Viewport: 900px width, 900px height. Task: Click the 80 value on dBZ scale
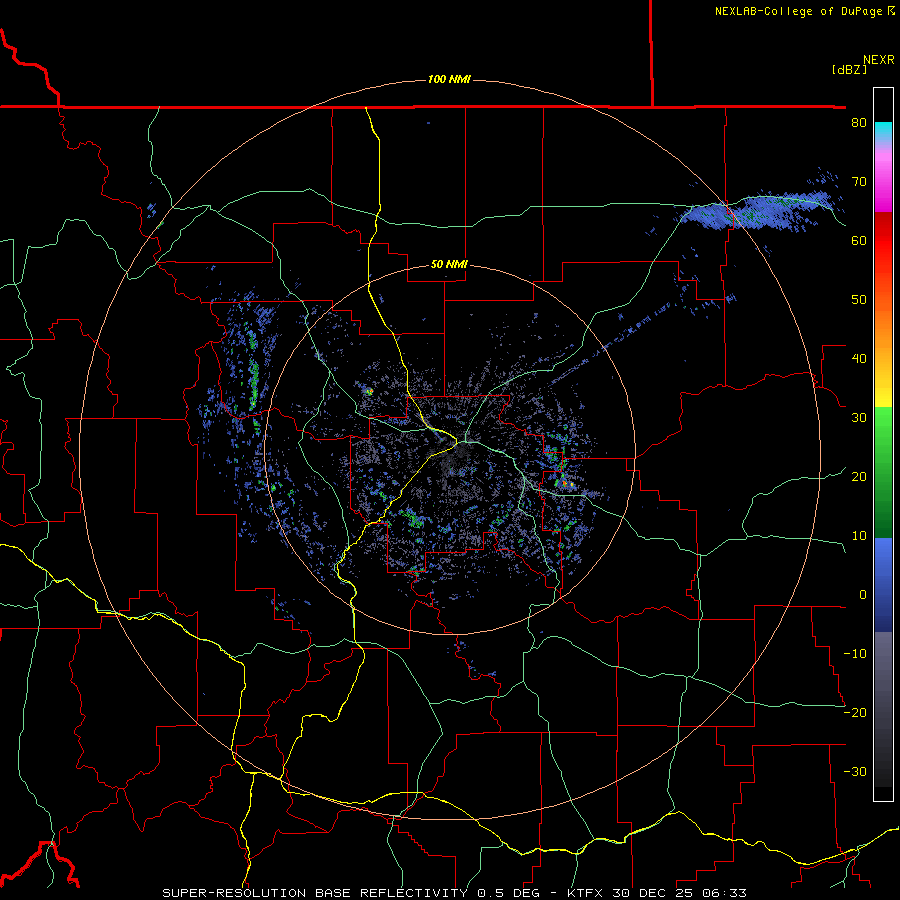pos(859,122)
